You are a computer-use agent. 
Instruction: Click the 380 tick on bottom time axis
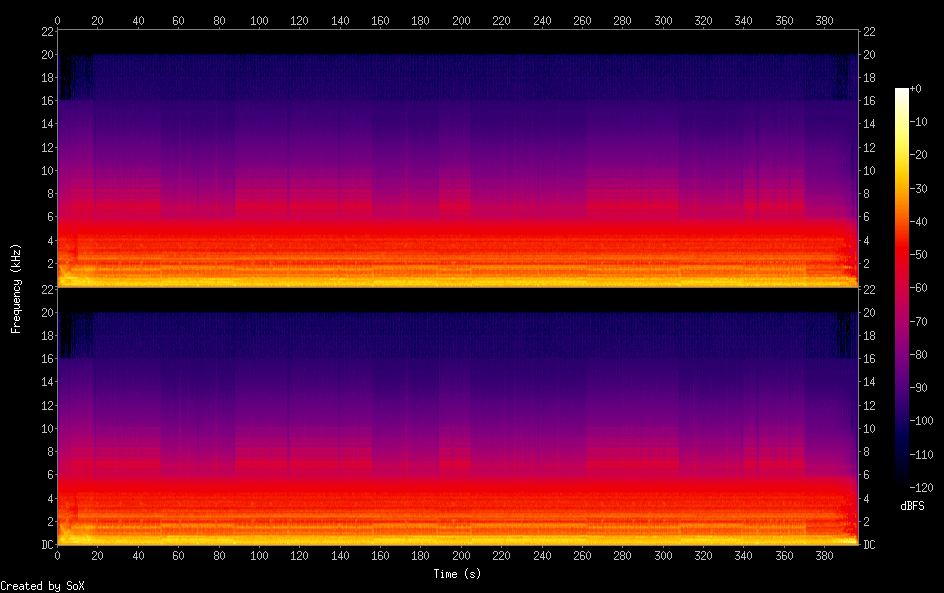[x=825, y=555]
